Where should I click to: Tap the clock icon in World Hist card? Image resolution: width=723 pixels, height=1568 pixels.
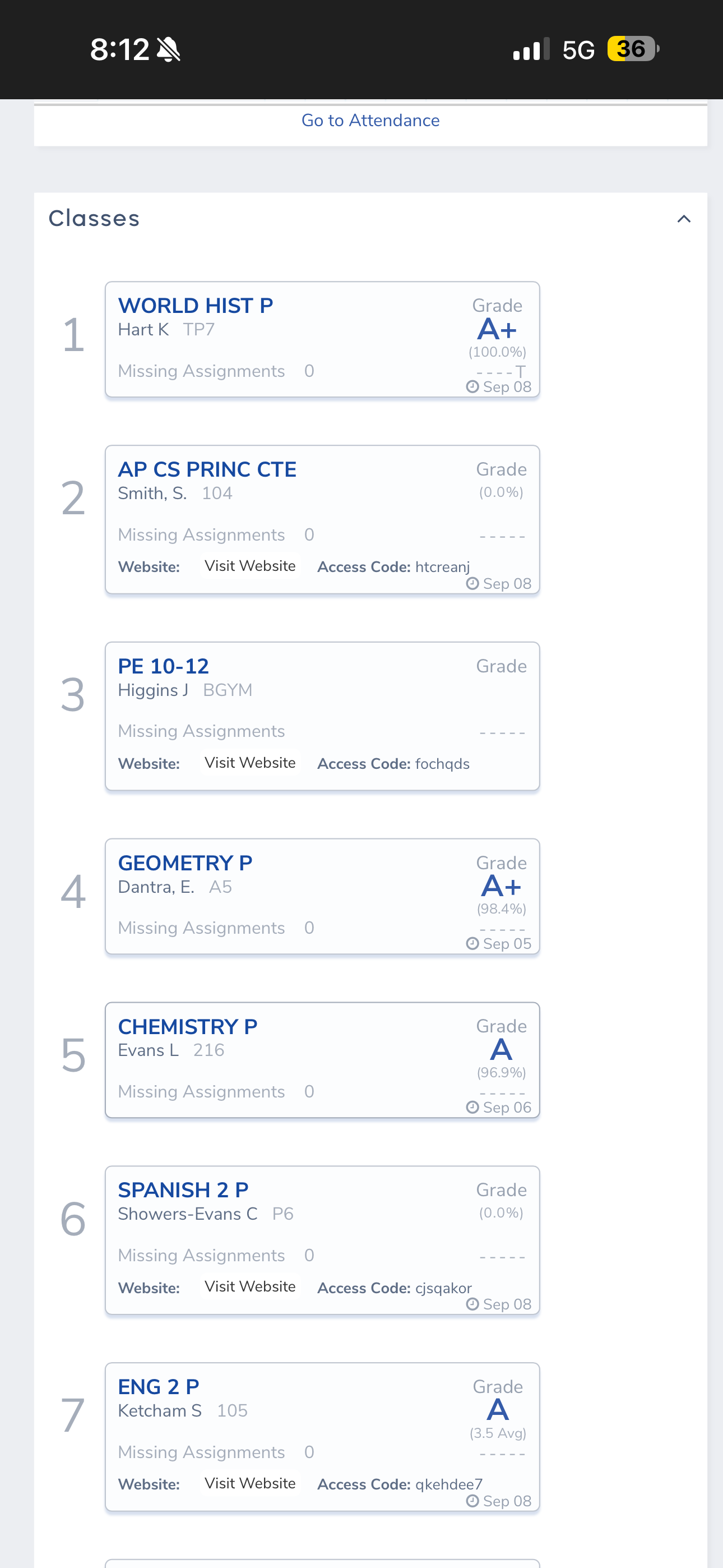pyautogui.click(x=472, y=386)
